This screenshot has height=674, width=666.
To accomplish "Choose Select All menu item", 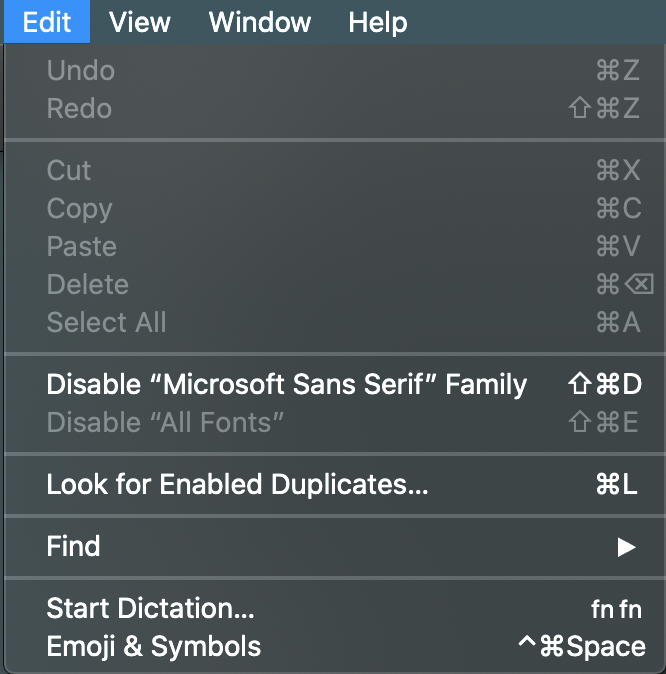I will 335,322.
